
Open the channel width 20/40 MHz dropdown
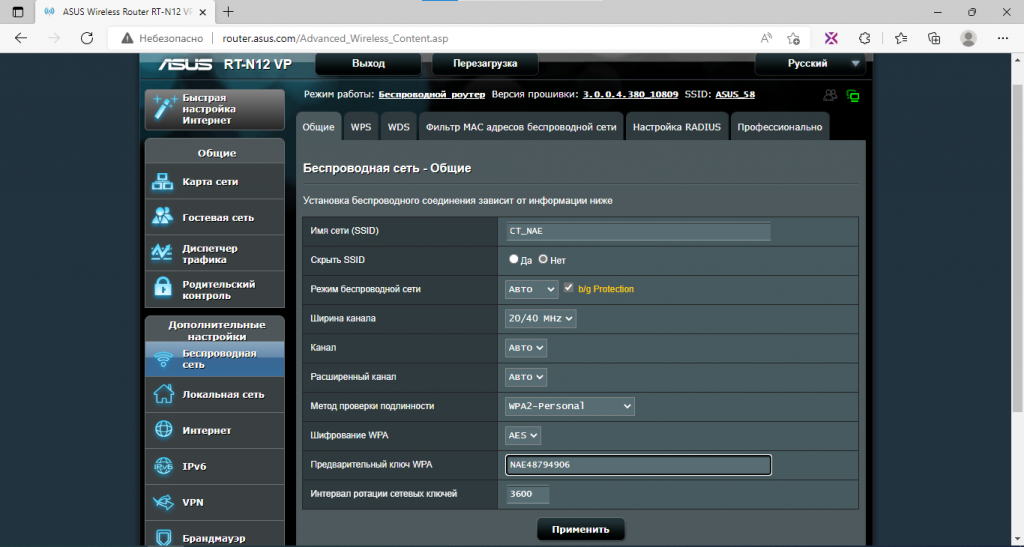541,319
